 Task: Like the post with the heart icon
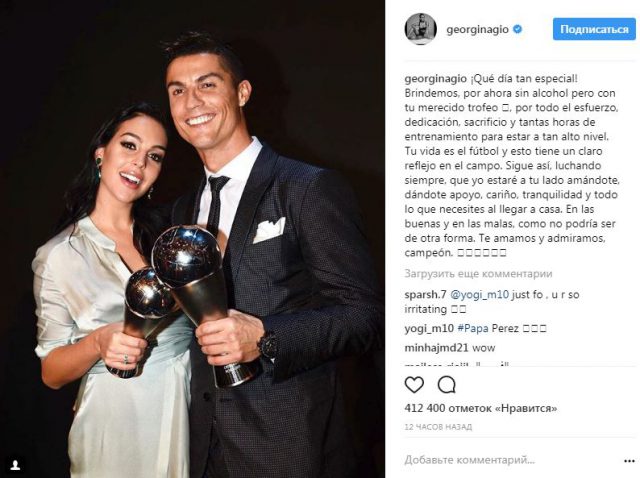tap(414, 385)
